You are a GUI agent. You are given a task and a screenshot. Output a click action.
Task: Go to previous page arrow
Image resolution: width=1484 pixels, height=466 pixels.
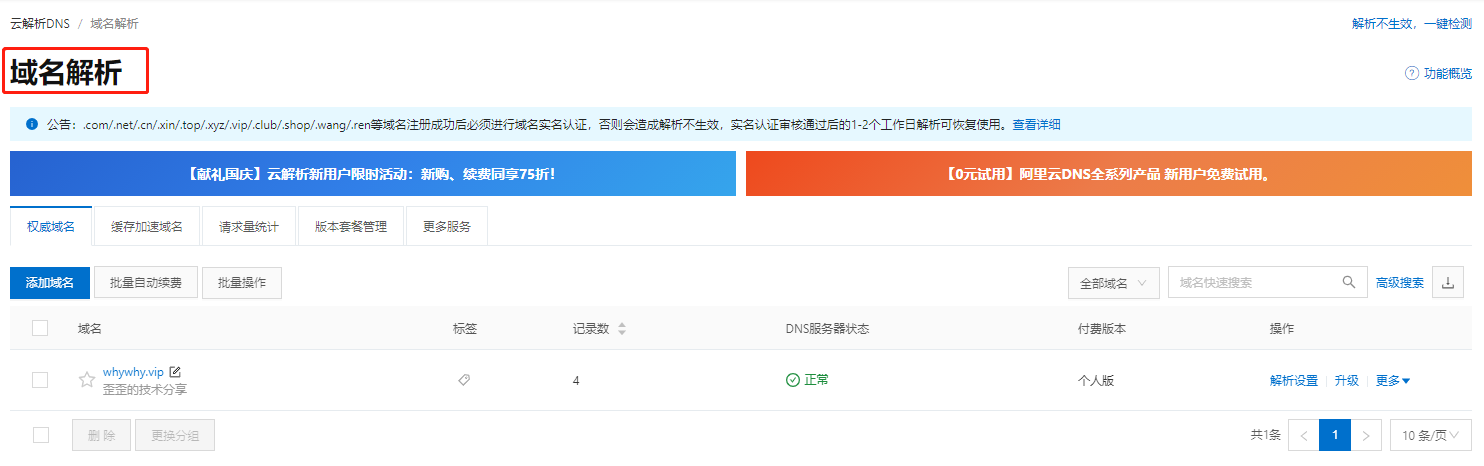point(1303,435)
